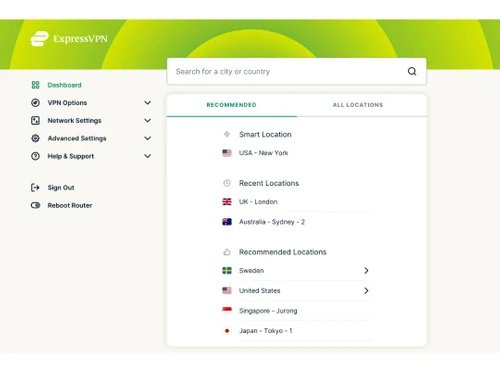Screen dimensions: 500x375
Task: Expand the Network Settings chevron
Action: (x=147, y=120)
